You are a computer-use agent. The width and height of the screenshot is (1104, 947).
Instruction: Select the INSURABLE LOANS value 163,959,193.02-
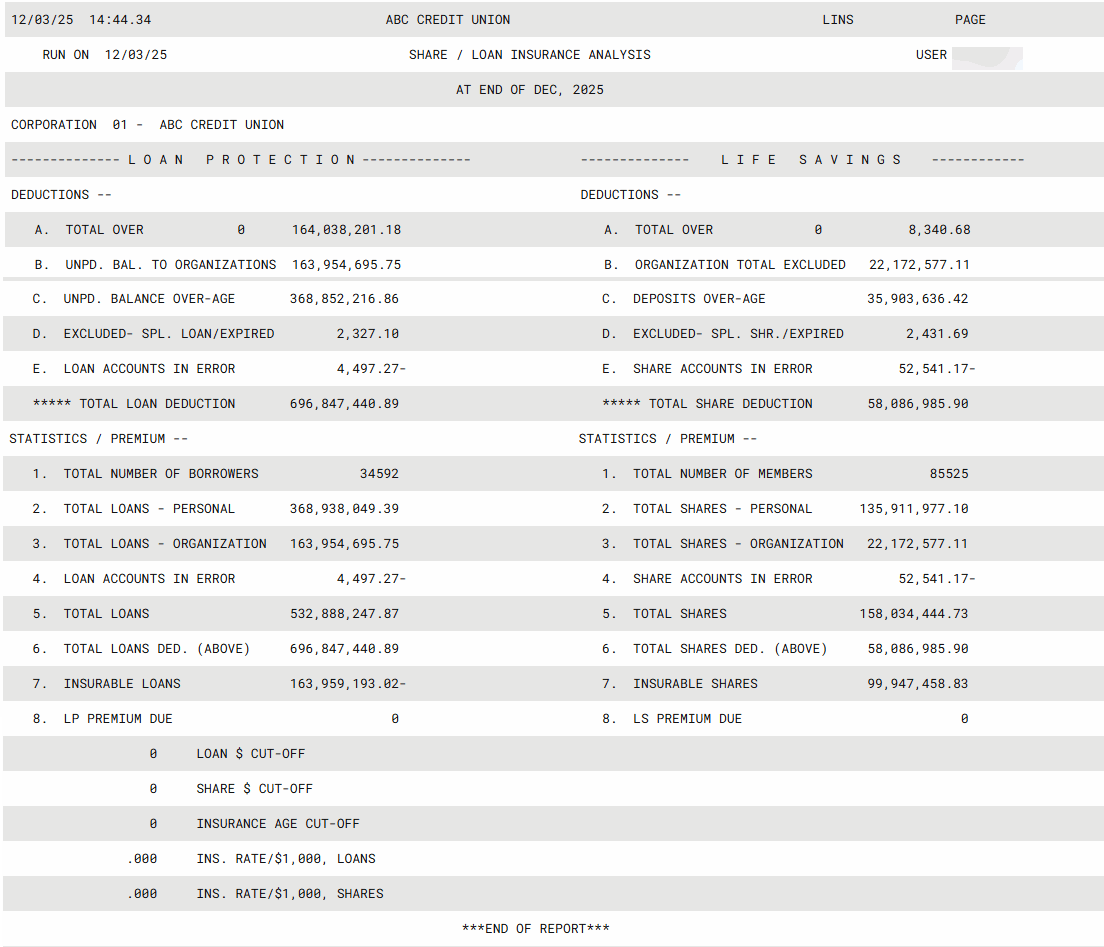(347, 684)
